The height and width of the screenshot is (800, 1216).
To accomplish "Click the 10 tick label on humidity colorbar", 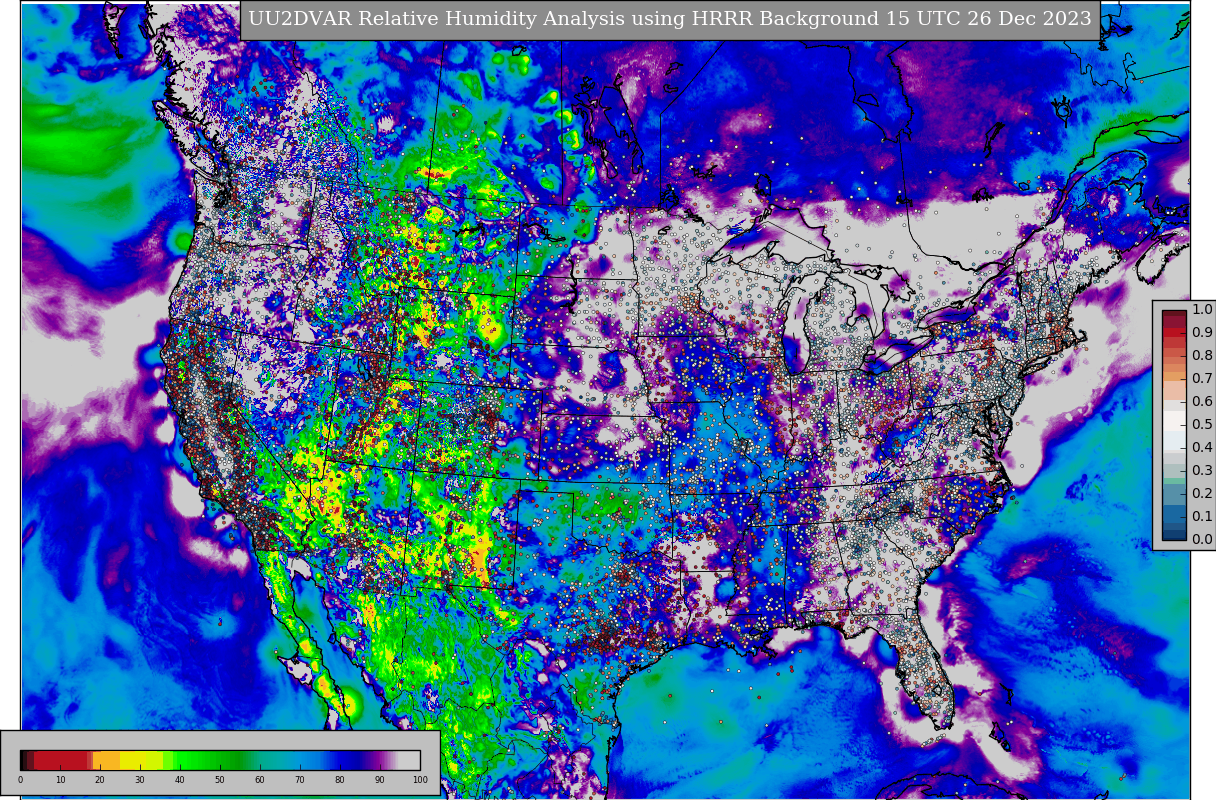I will point(60,780).
